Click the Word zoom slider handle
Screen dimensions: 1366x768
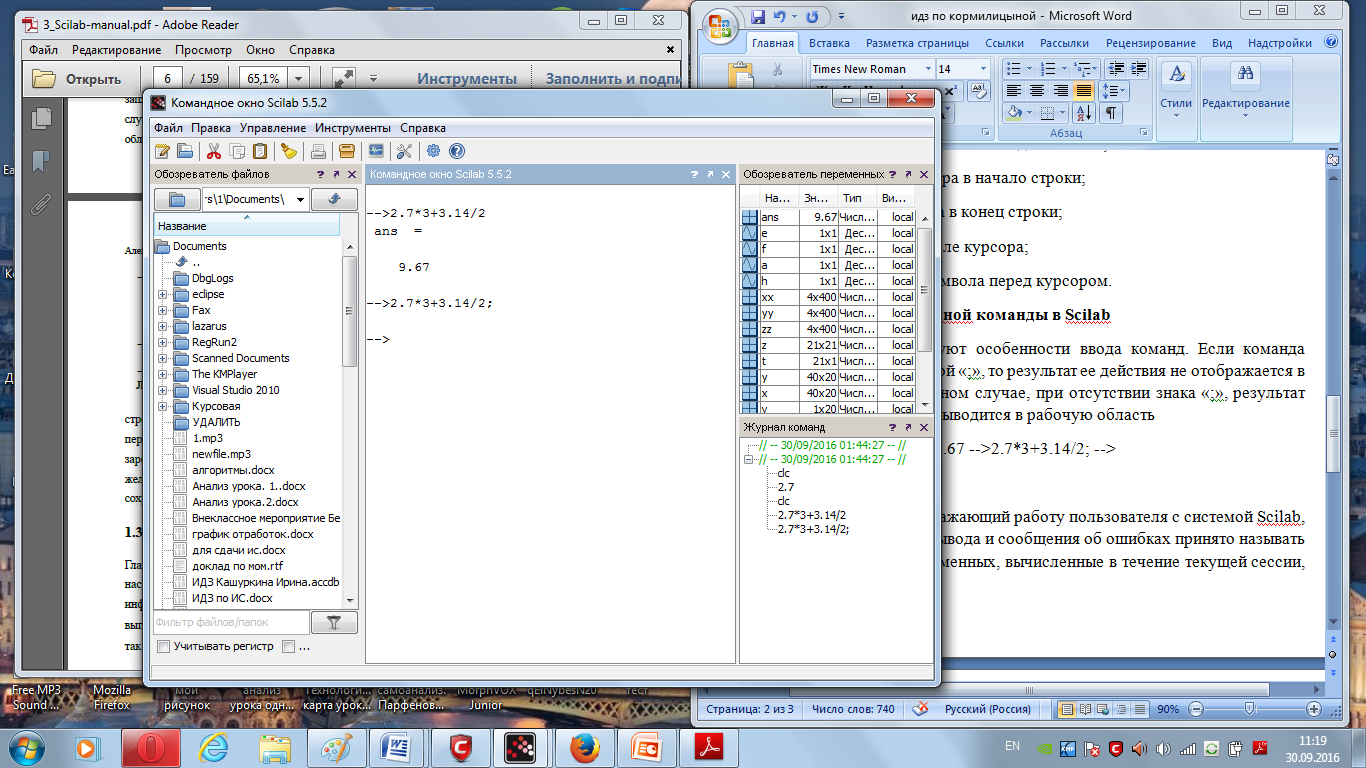[x=1250, y=709]
